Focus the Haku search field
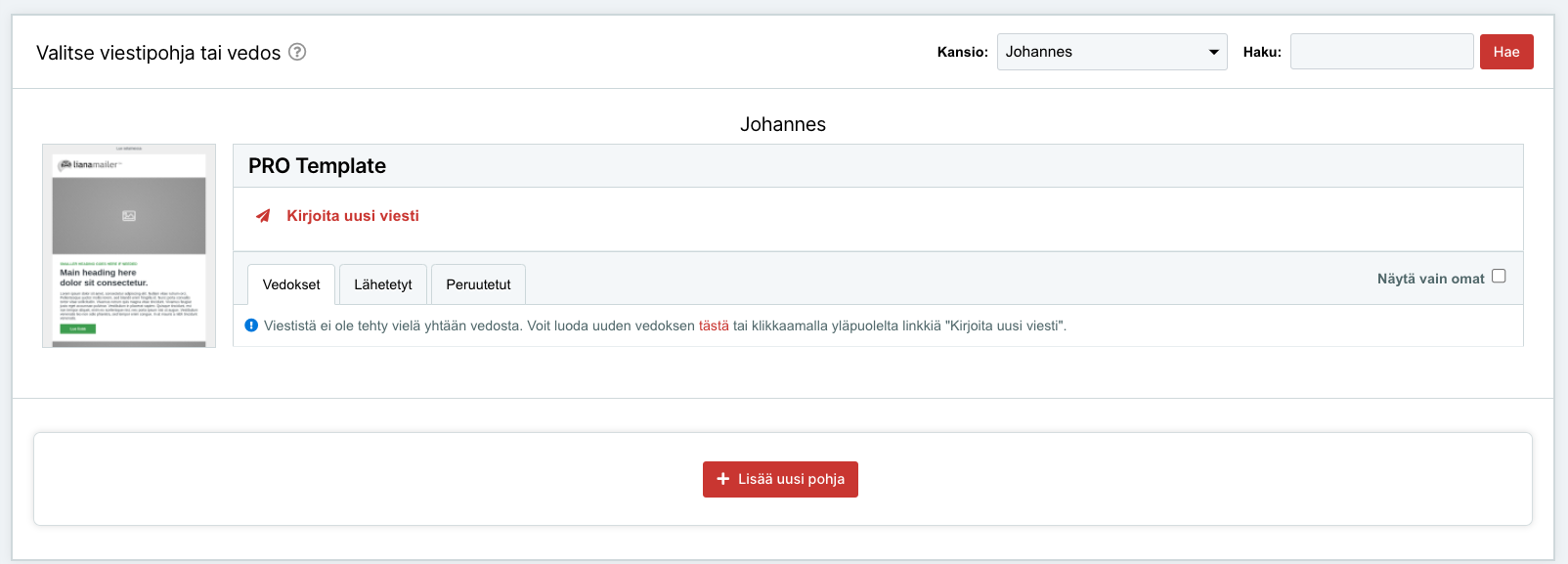 (x=1381, y=52)
